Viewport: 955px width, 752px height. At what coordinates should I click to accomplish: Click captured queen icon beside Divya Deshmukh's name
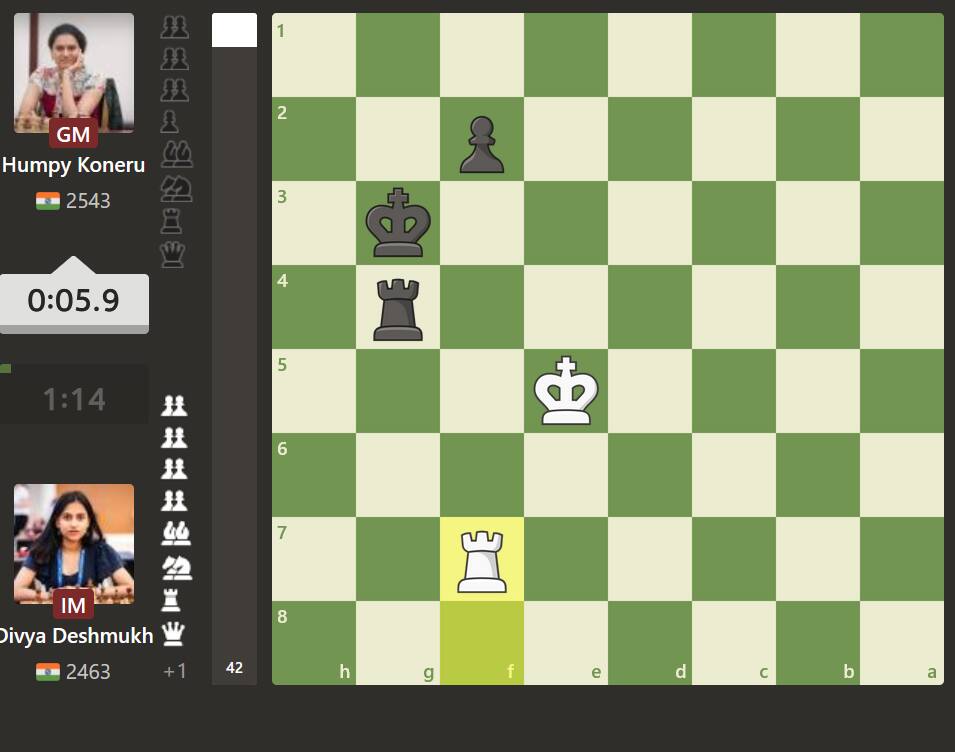(x=173, y=634)
